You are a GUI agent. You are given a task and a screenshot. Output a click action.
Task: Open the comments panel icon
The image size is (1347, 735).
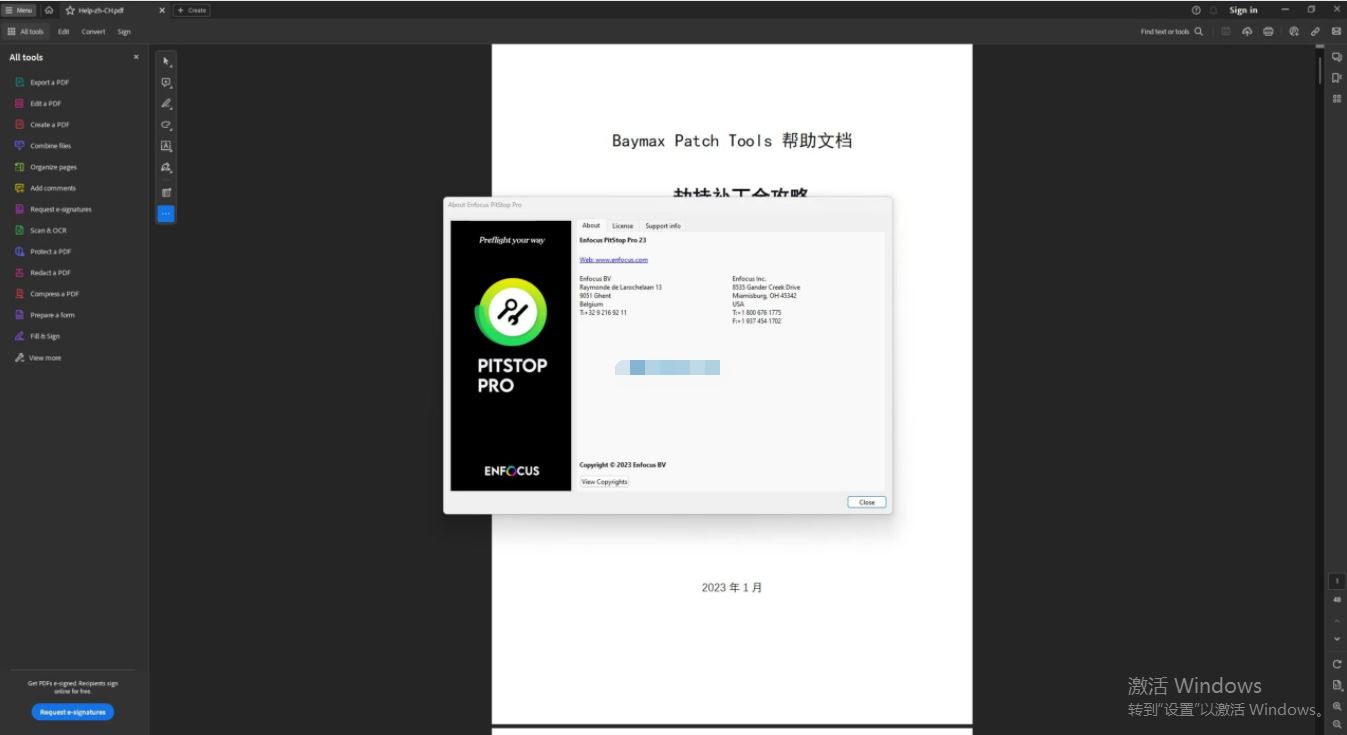click(1337, 57)
